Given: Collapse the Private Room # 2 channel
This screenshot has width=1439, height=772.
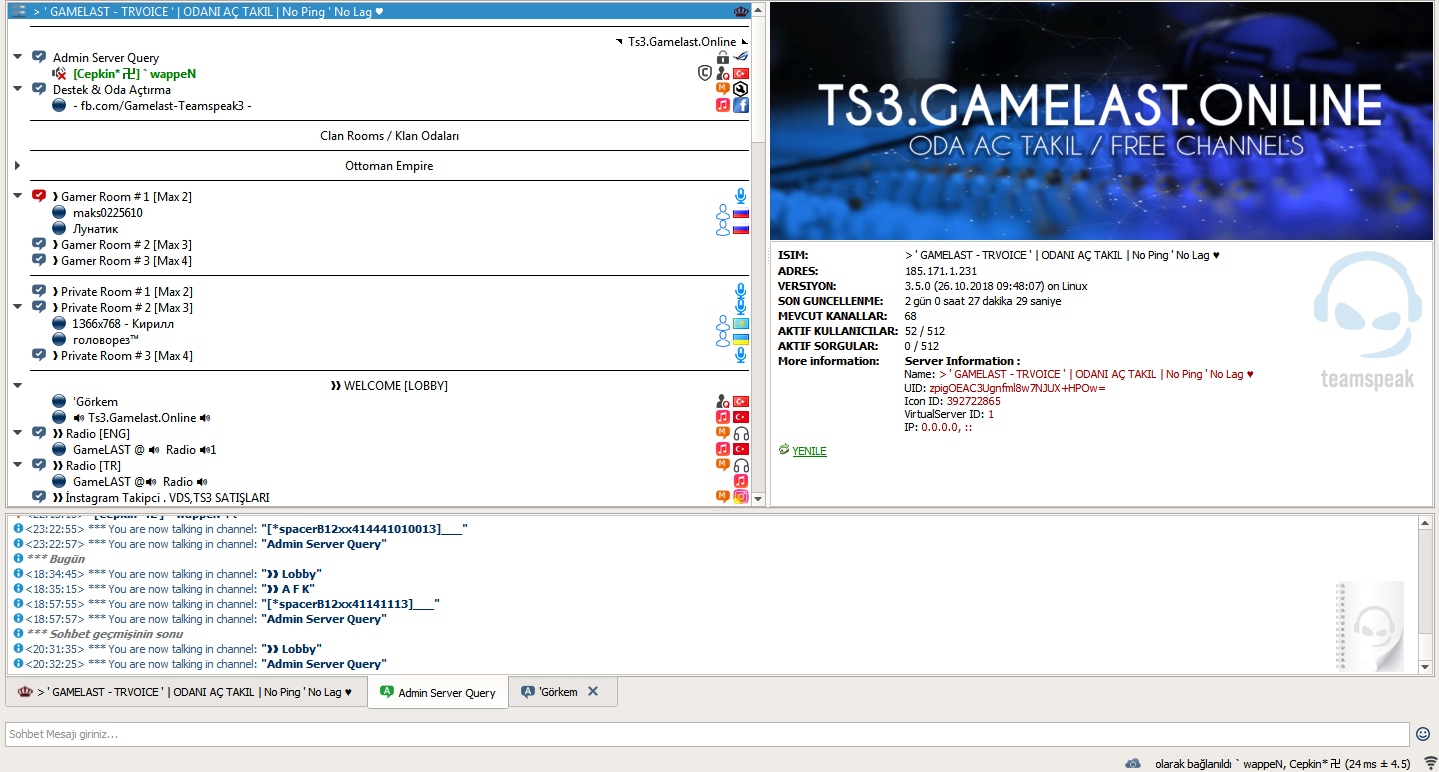Looking at the screenshot, I should click(x=18, y=307).
